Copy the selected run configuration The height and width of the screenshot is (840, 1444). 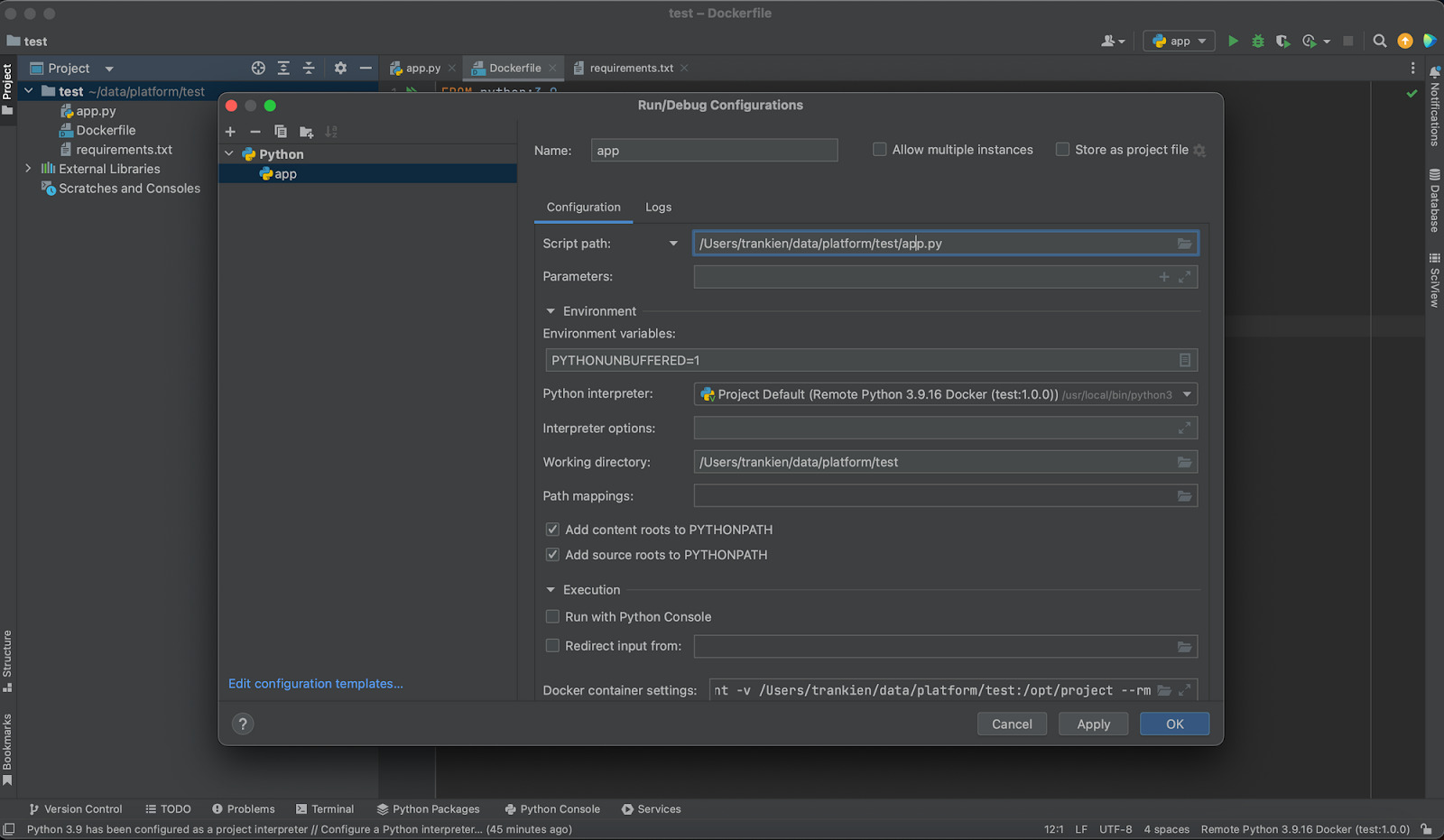click(x=281, y=132)
